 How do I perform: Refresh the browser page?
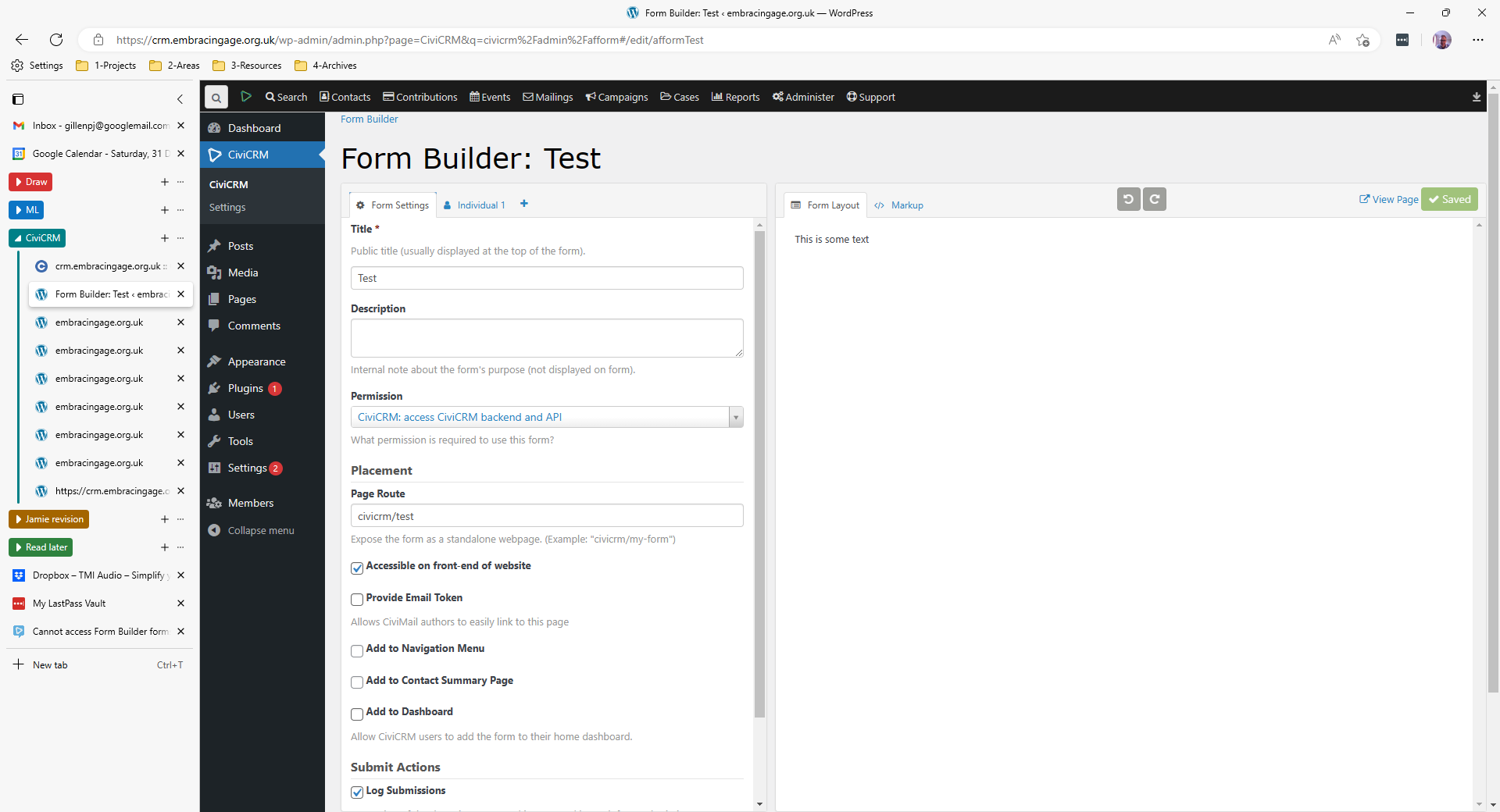56,40
